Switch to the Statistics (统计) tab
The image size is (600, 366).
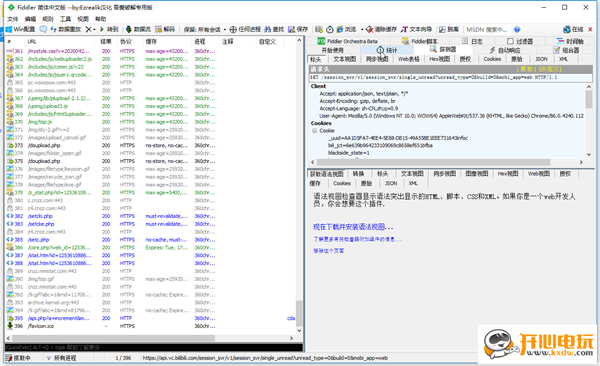[386, 50]
